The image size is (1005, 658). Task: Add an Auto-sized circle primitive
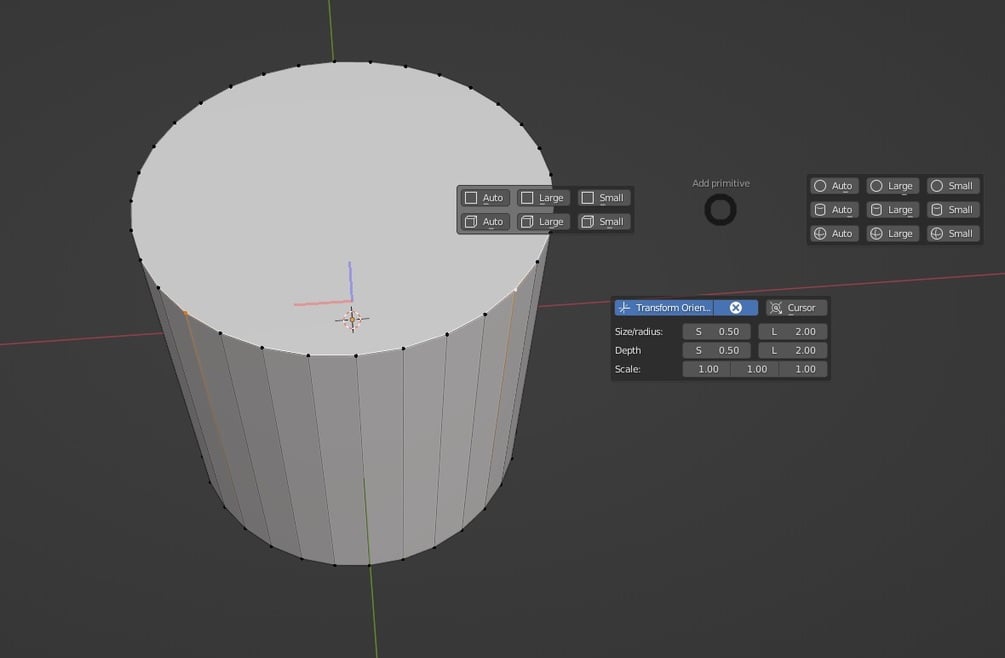click(x=834, y=186)
